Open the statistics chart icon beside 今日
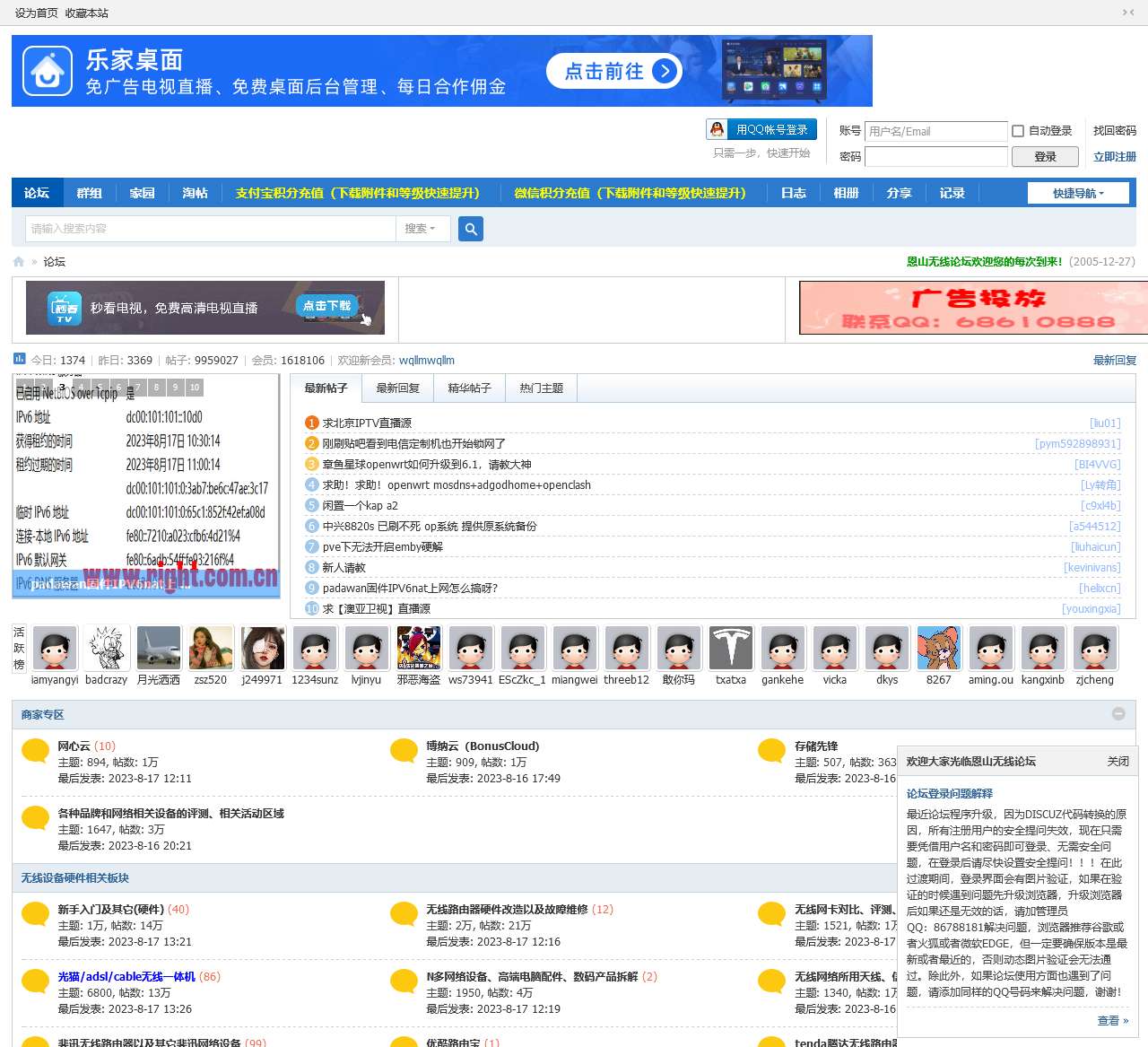This screenshot has height=1047, width=1148. (x=20, y=359)
